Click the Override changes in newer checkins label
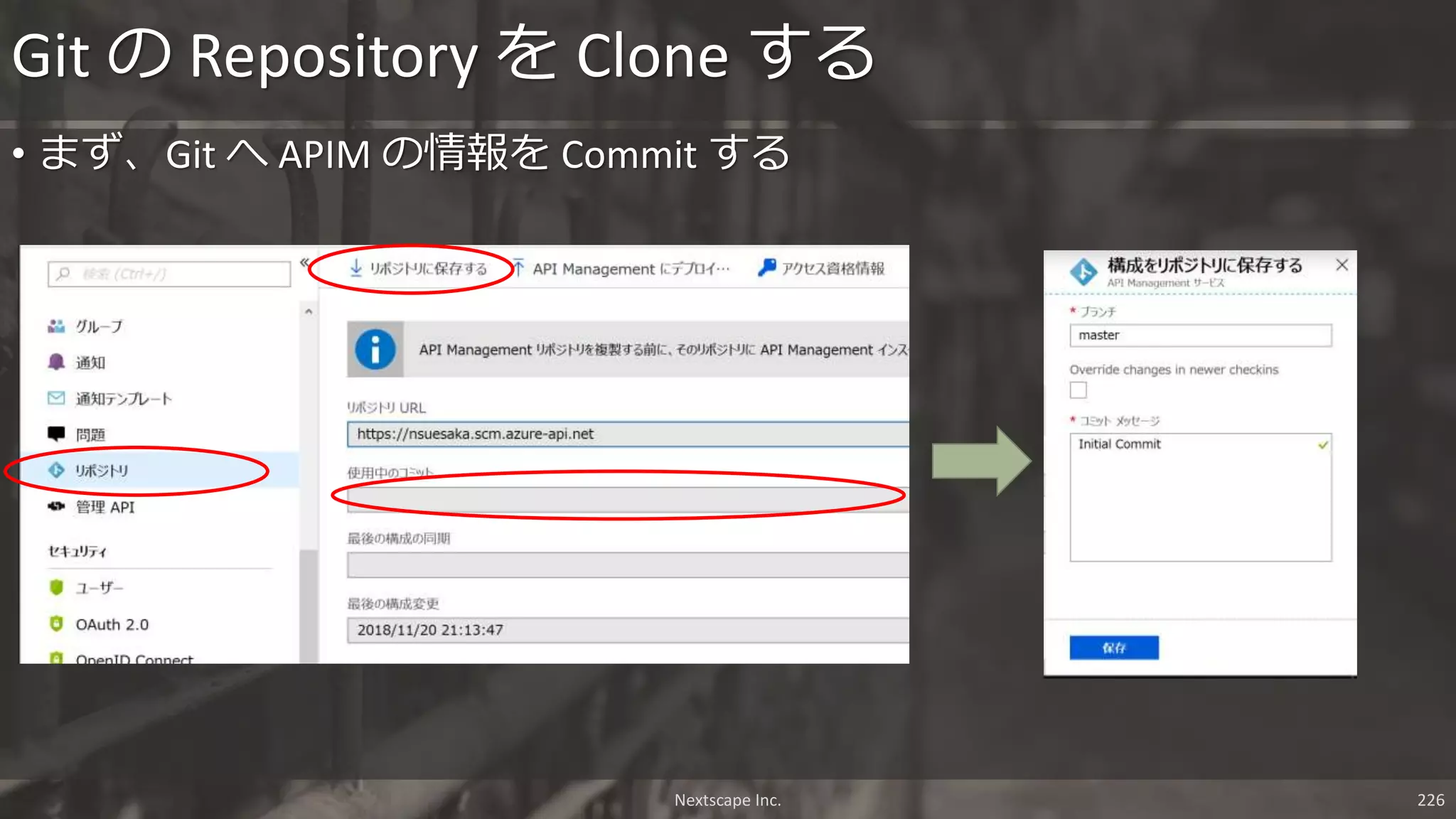Screen dimensions: 1456x819 (x=1174, y=370)
